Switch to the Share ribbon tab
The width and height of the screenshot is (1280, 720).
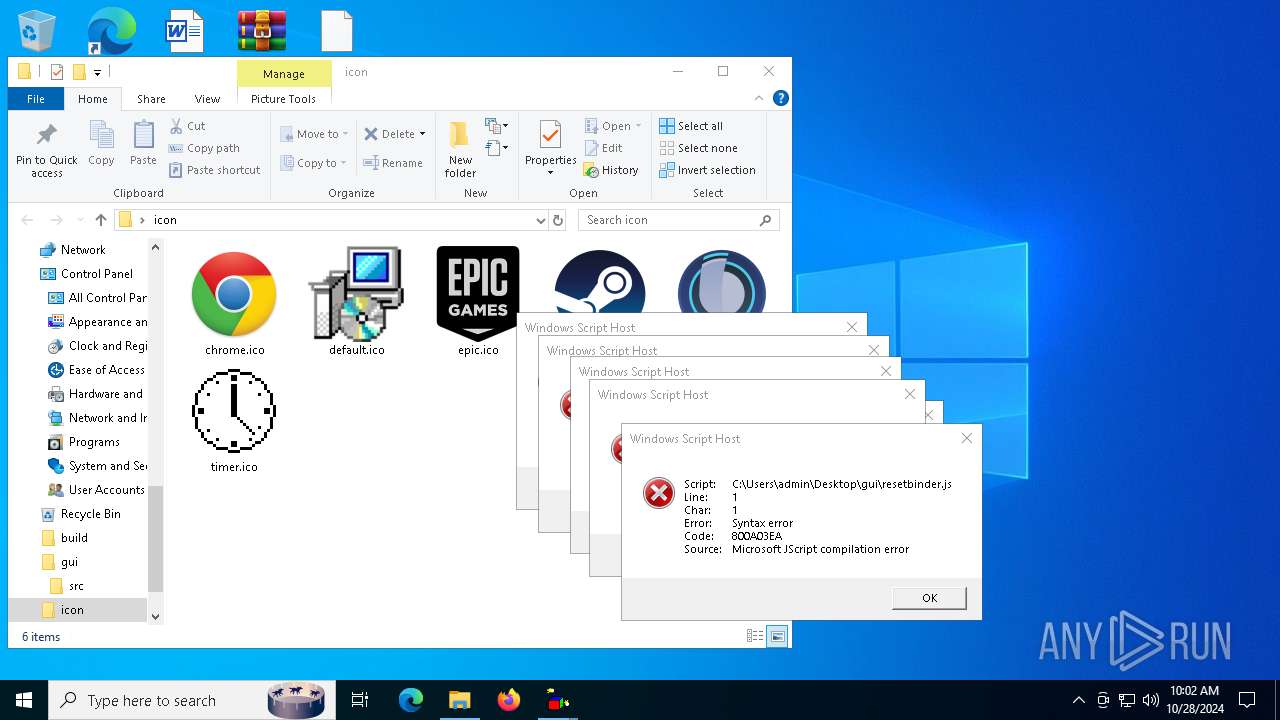pos(151,99)
